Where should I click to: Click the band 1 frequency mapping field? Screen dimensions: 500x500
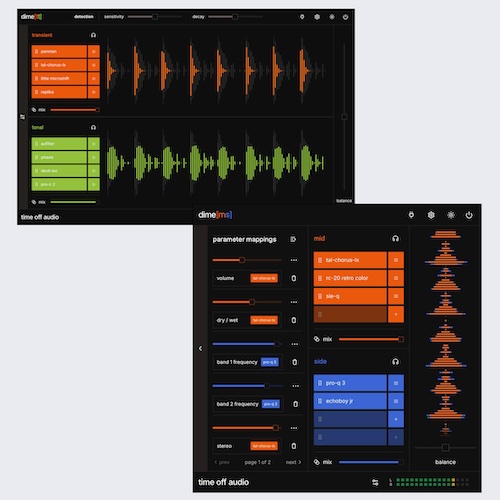click(247, 362)
